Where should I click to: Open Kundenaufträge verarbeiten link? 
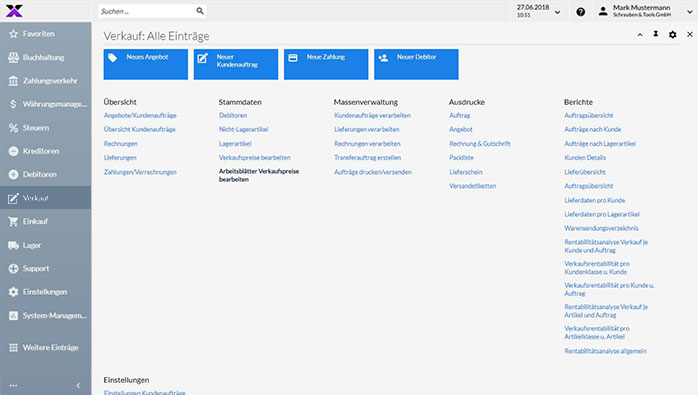coord(373,115)
